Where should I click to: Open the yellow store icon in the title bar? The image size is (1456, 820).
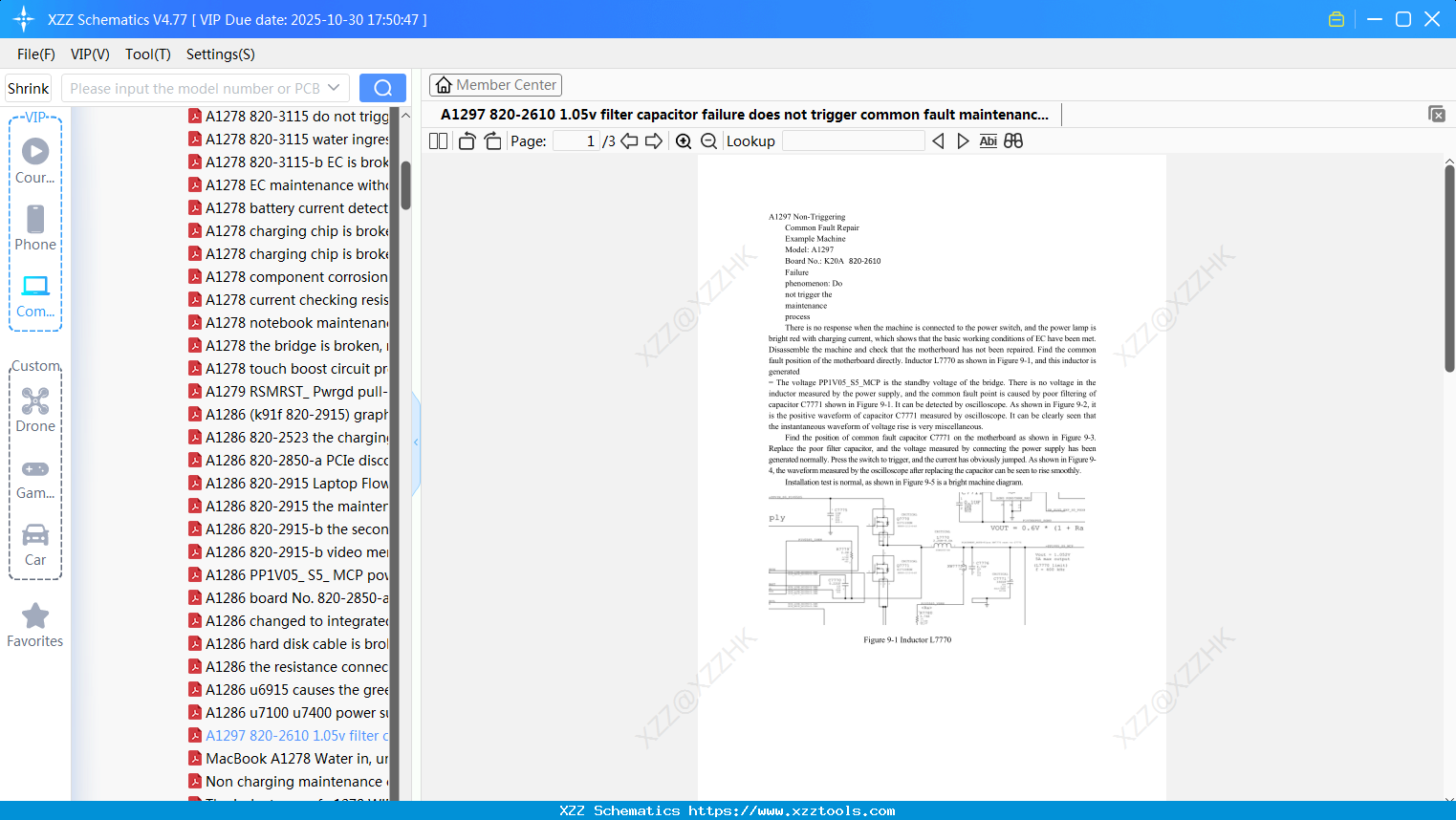tap(1336, 19)
